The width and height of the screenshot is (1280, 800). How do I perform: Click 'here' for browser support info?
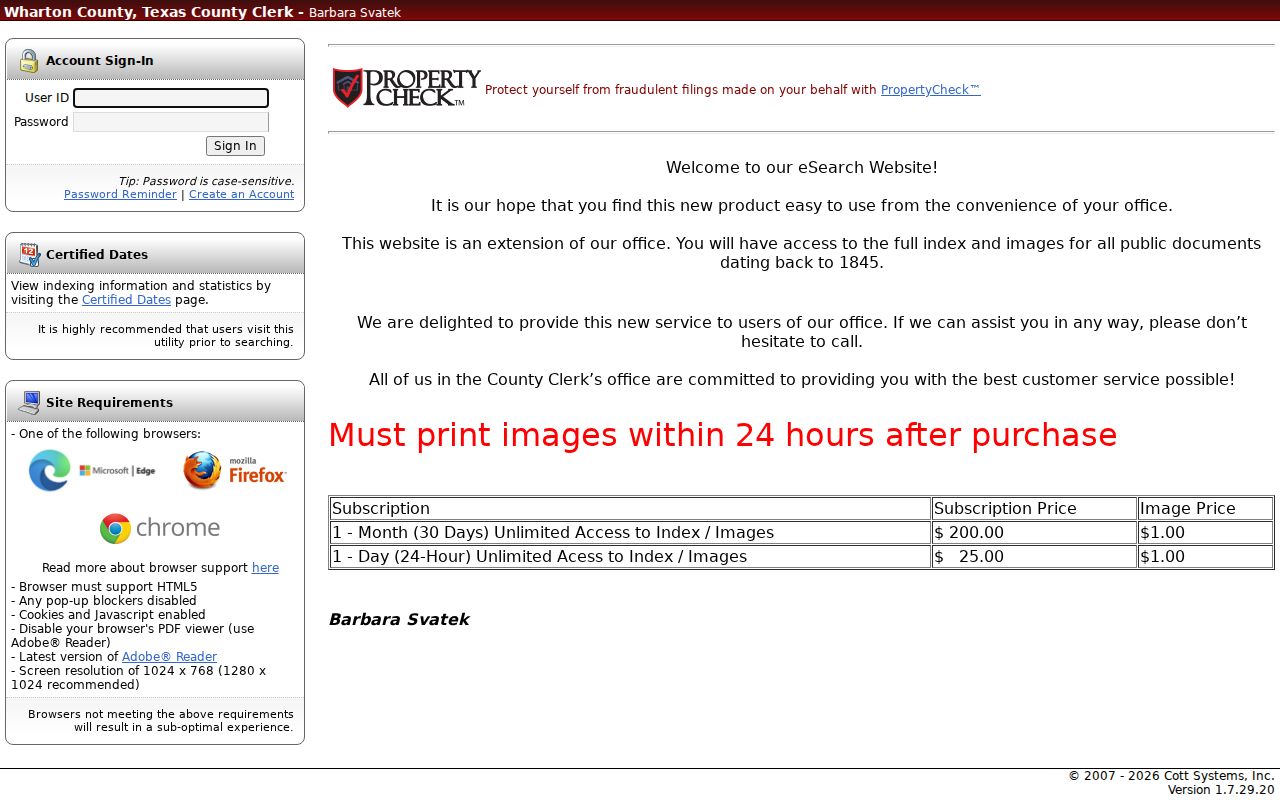[x=265, y=568]
